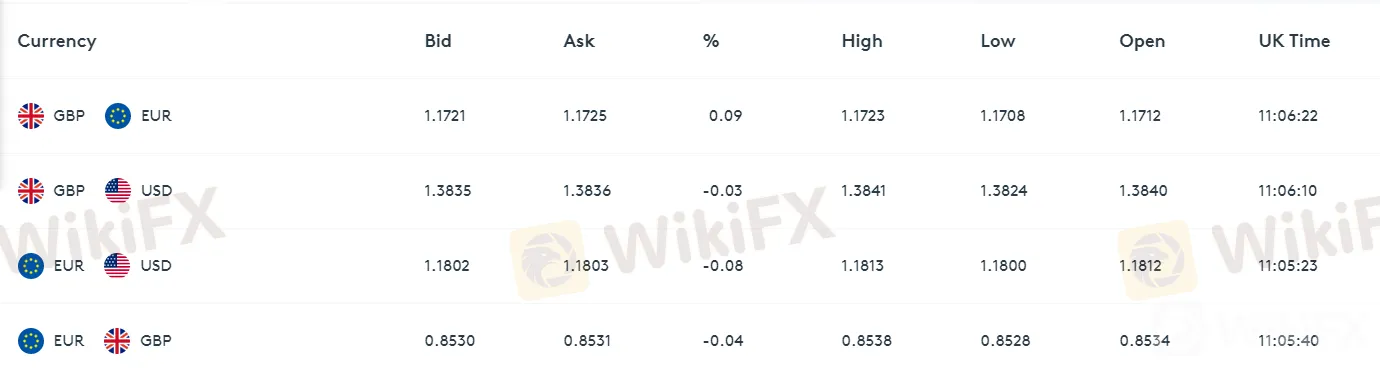Sort by the Bid column header

click(438, 41)
